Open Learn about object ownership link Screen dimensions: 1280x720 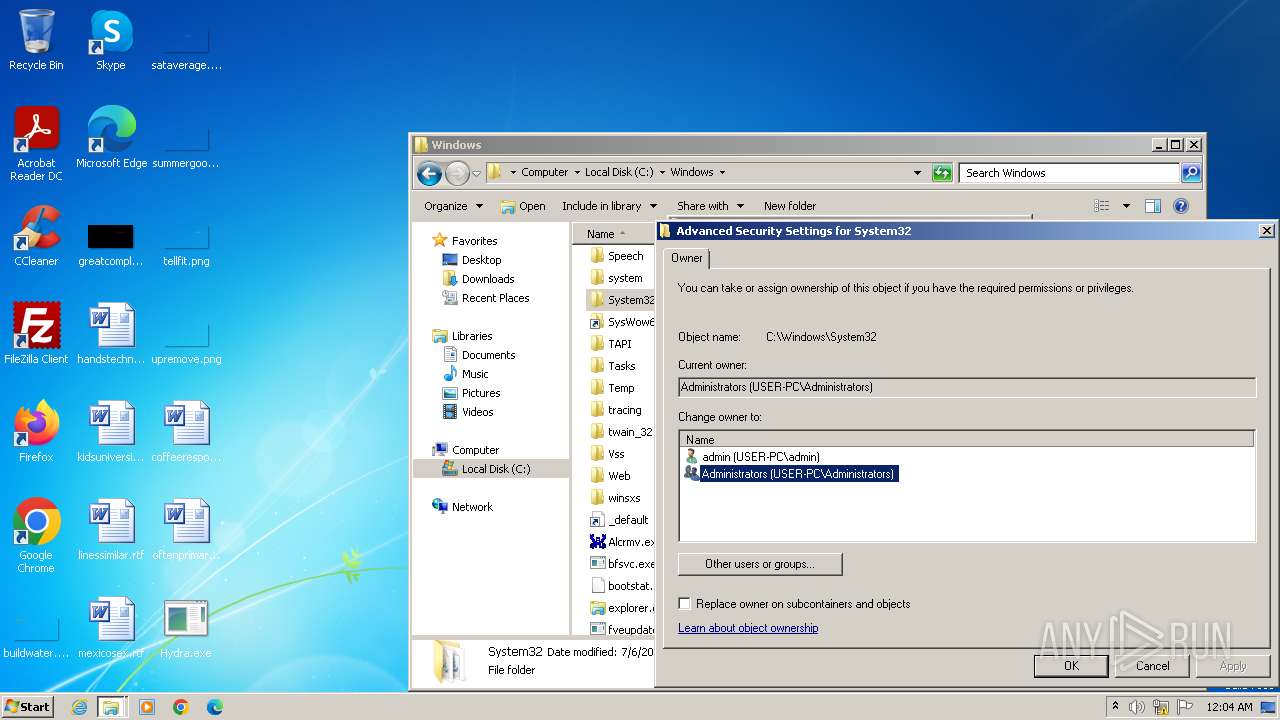(748, 628)
